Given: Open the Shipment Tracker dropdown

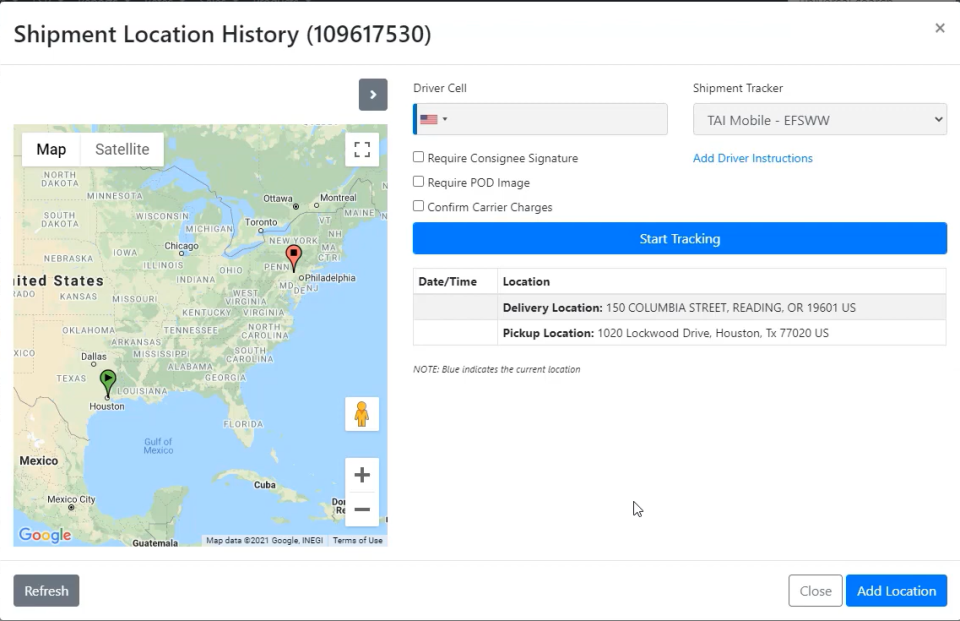Looking at the screenshot, I should point(819,120).
